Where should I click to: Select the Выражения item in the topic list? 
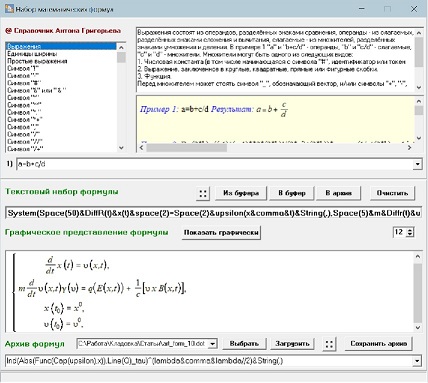point(61,46)
